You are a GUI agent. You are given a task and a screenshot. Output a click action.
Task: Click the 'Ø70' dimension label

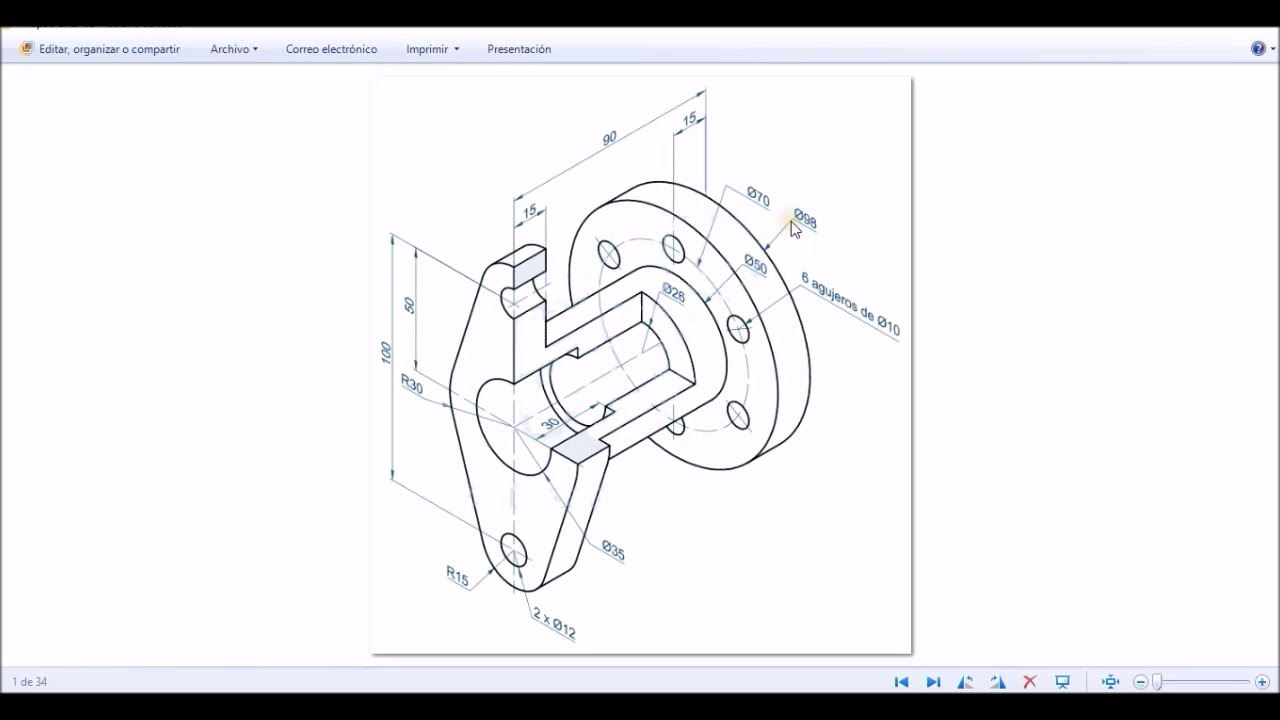tap(758, 197)
